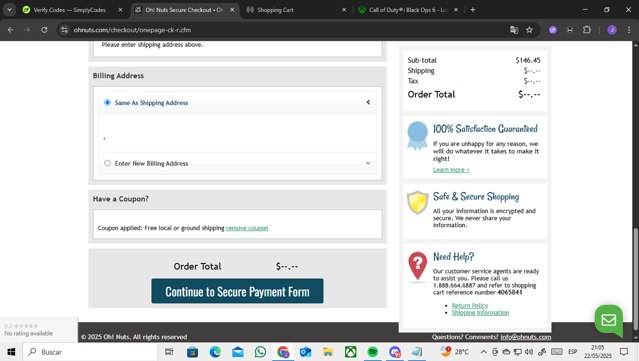The height and width of the screenshot is (361, 639).
Task: Open the ESP language indicator
Action: 573,352
